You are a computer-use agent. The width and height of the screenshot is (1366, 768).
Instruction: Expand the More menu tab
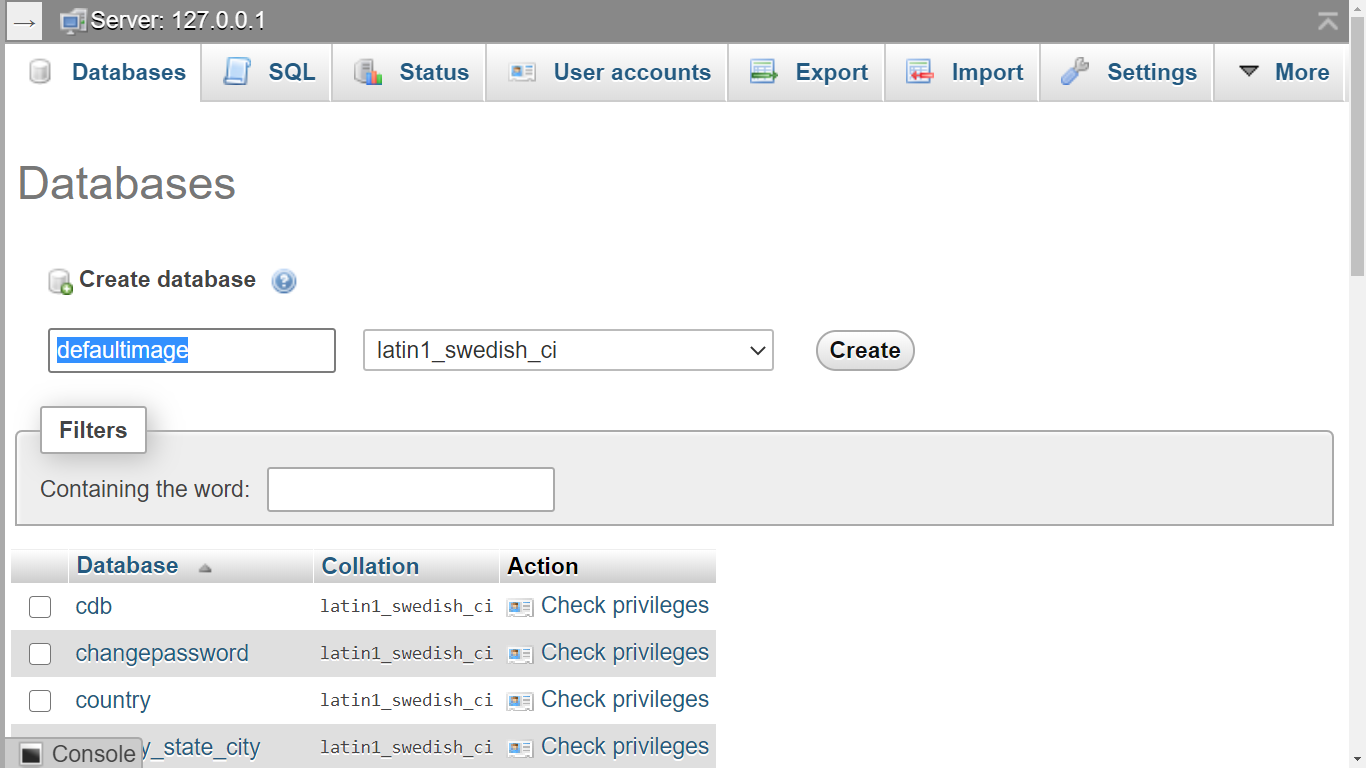pyautogui.click(x=1284, y=72)
